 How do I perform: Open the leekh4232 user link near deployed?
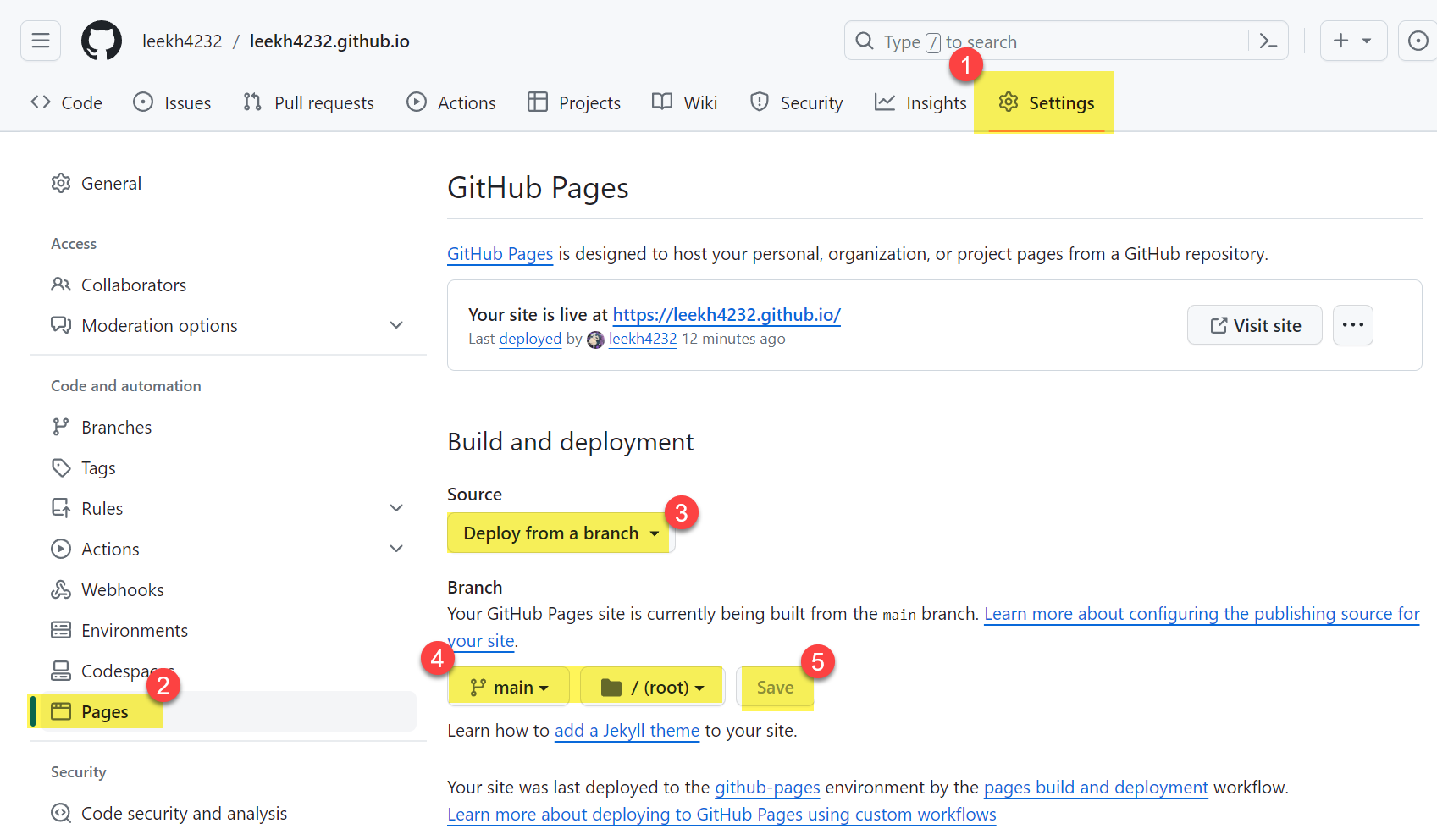643,339
